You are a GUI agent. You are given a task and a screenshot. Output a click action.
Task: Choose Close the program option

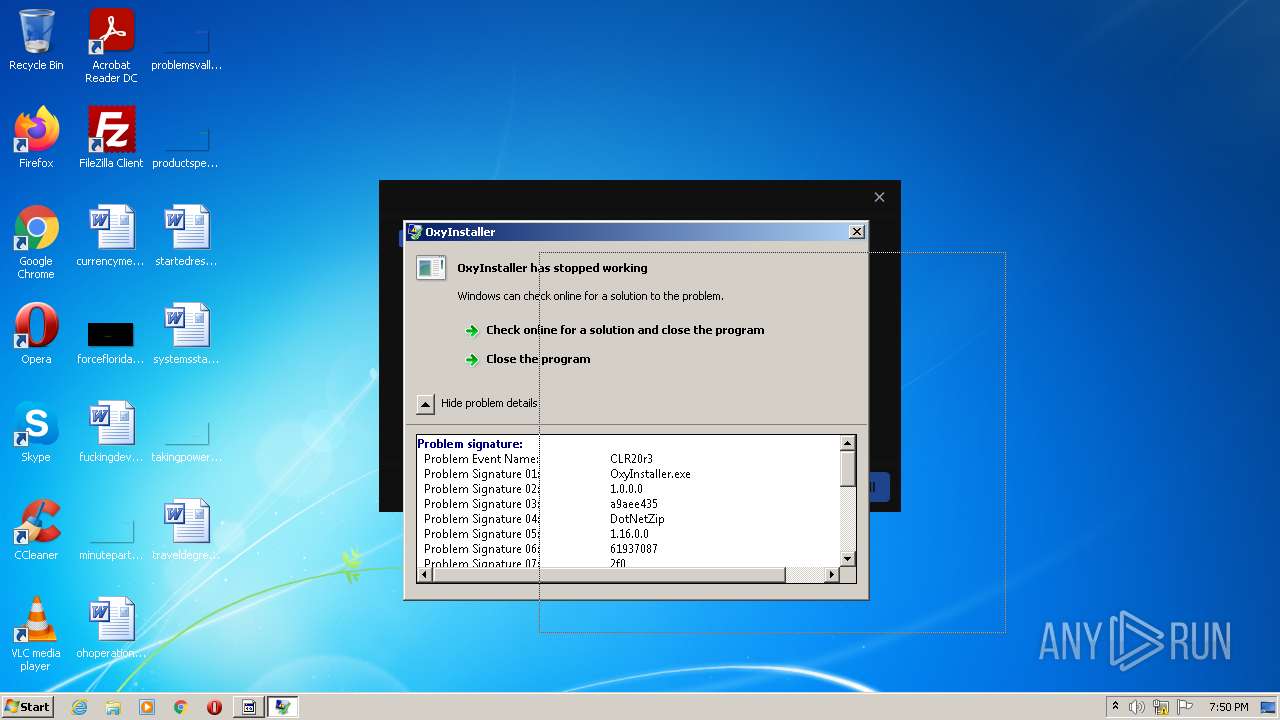click(x=538, y=359)
